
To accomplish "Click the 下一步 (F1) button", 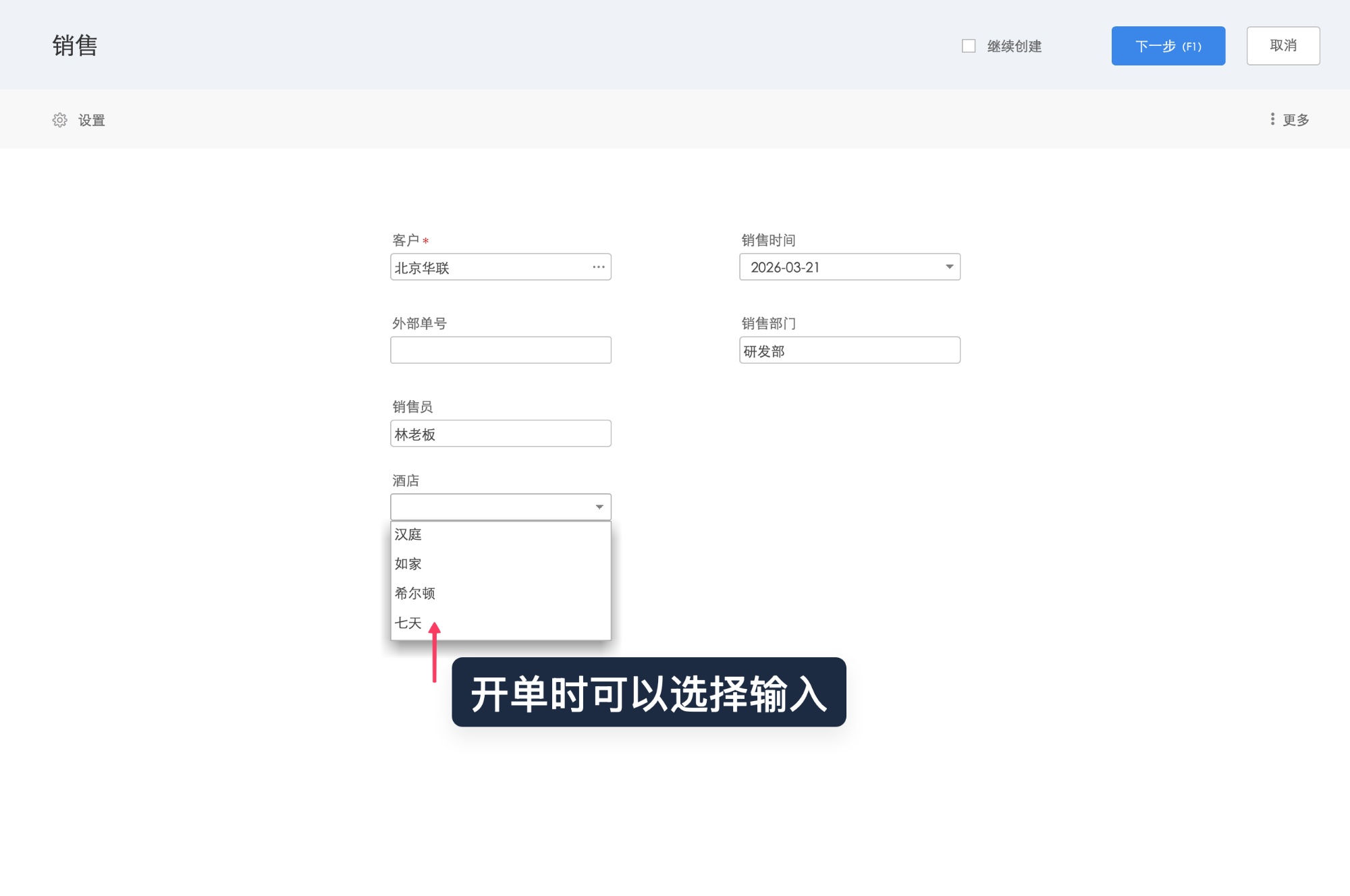I will pyautogui.click(x=1168, y=45).
